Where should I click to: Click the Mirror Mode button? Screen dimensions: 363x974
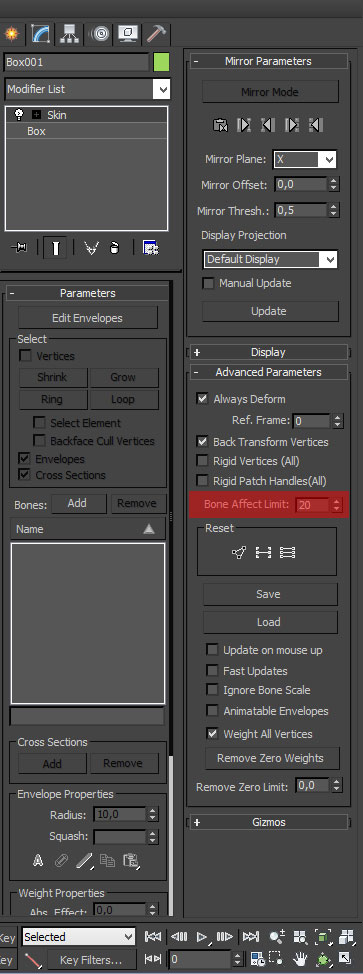270,92
